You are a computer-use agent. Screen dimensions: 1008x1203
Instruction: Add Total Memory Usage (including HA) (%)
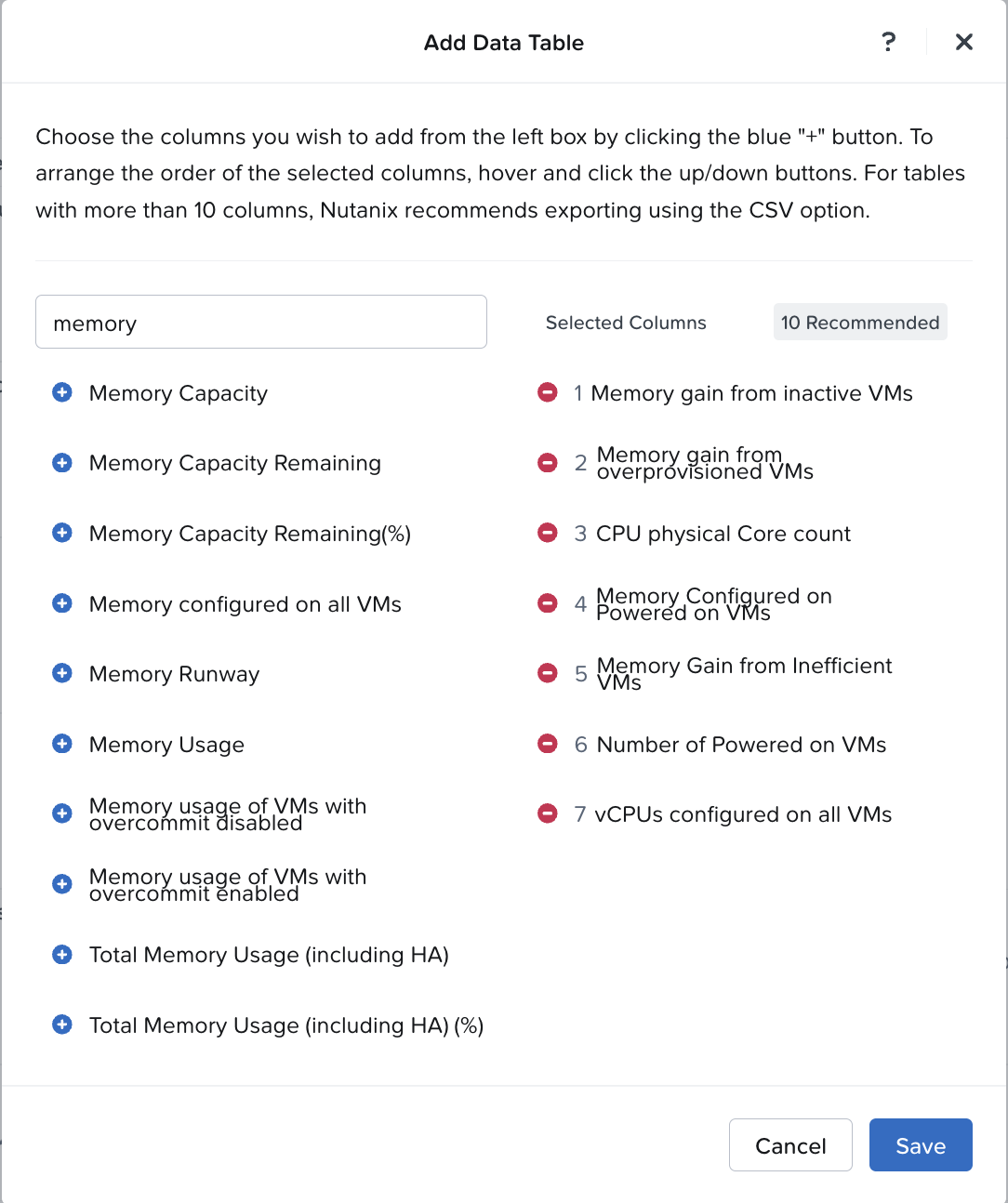62,1025
